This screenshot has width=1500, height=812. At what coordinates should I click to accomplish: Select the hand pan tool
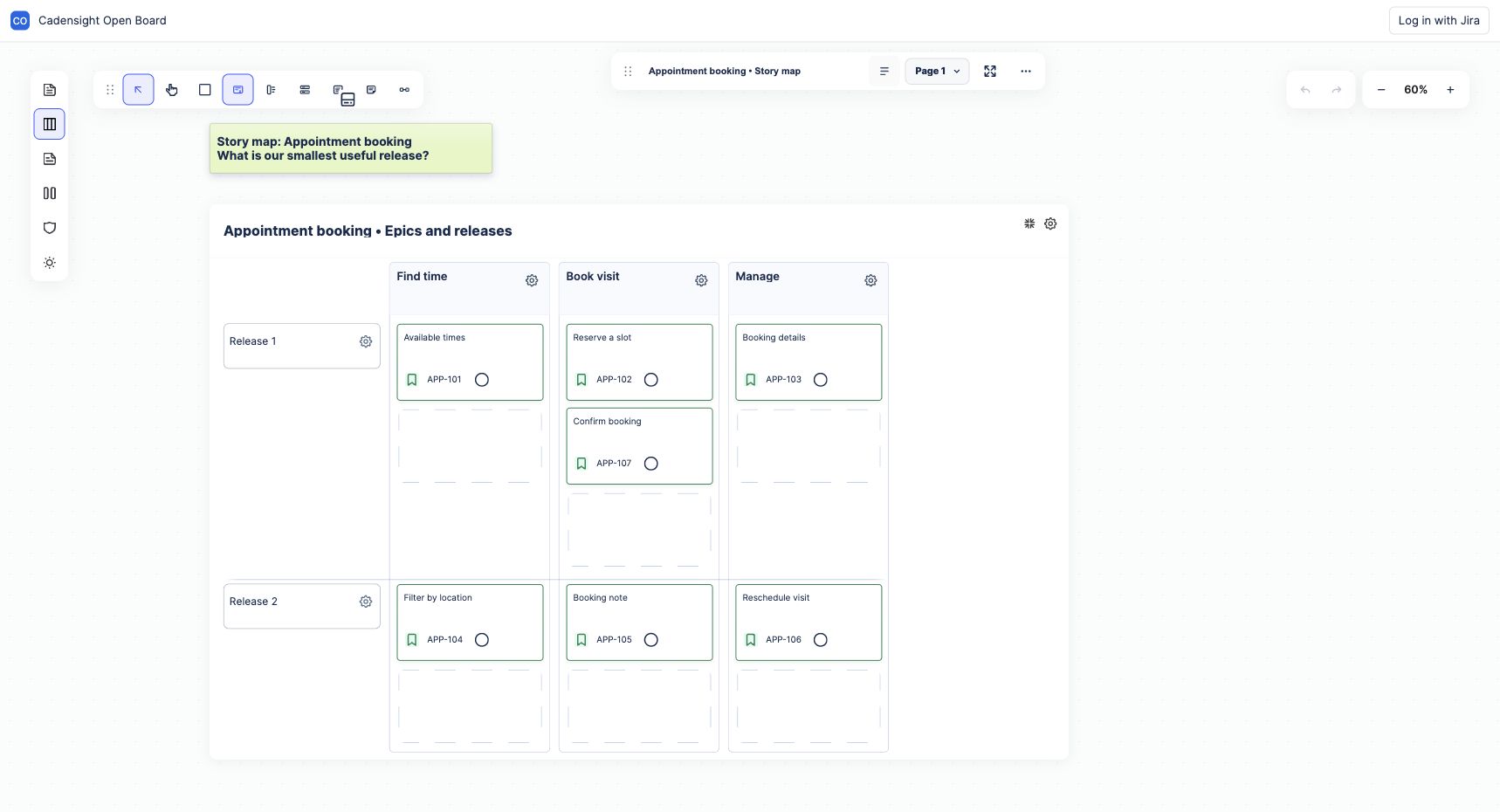pos(171,90)
